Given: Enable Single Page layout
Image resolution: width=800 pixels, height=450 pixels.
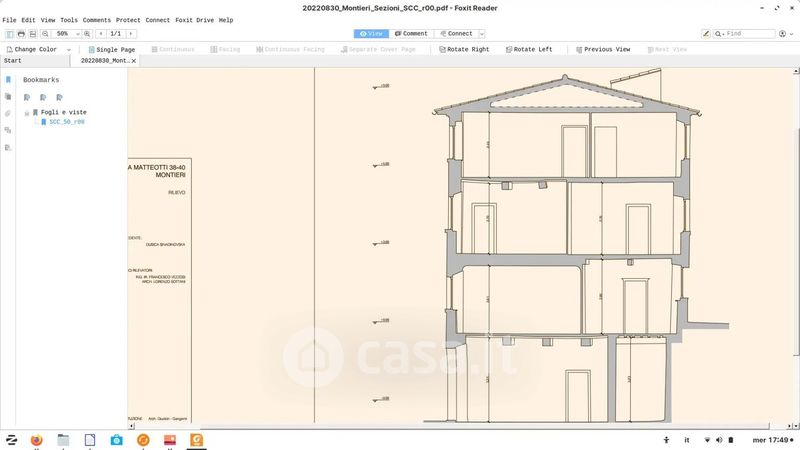Looking at the screenshot, I should pos(111,49).
